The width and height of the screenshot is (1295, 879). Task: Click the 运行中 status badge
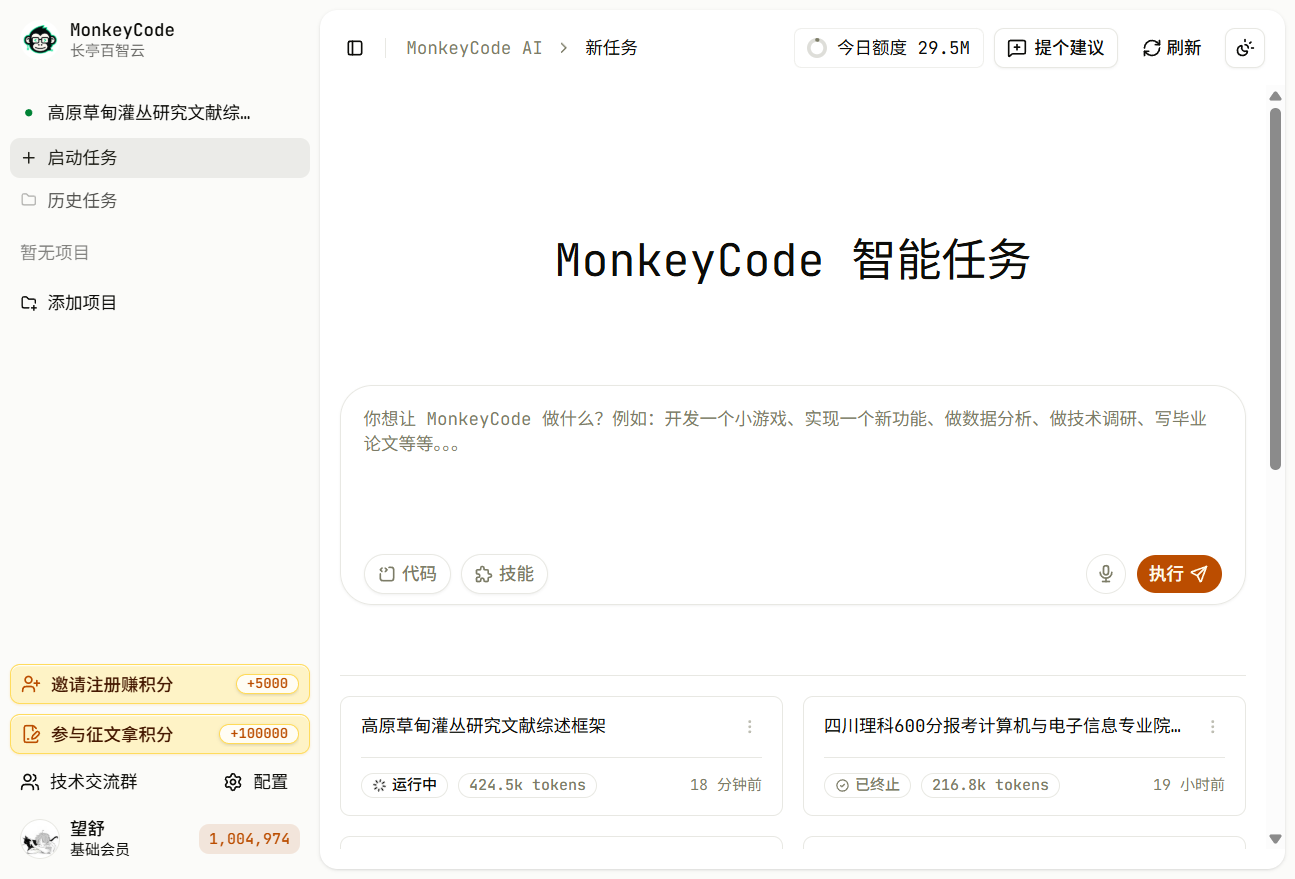(x=405, y=785)
